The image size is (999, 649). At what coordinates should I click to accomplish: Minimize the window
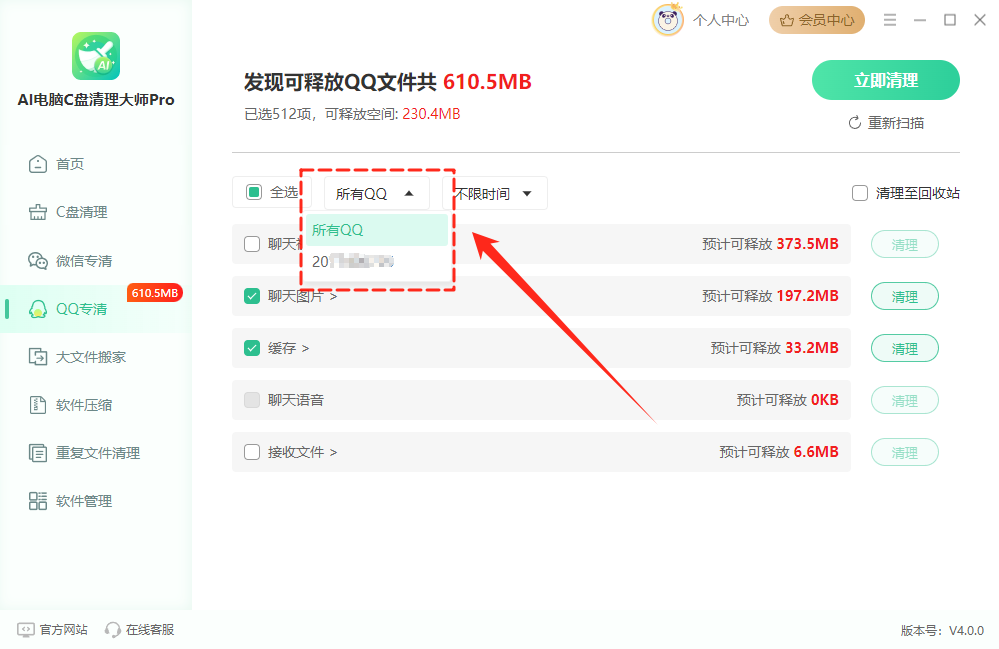point(920,20)
